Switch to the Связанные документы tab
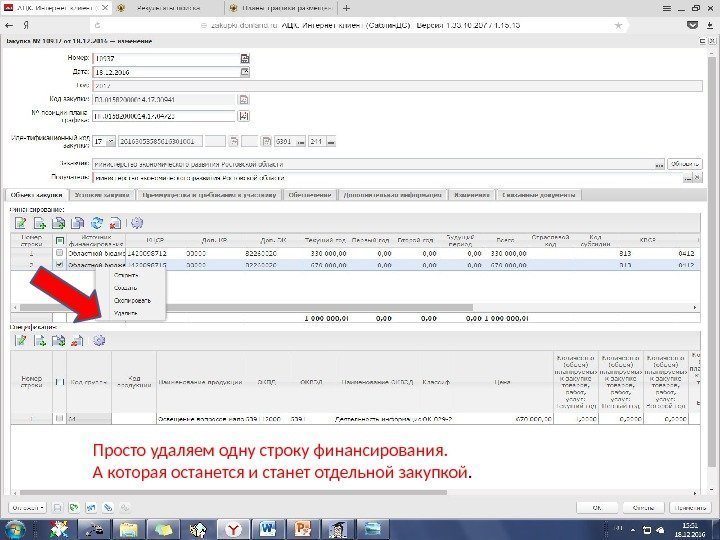The height and width of the screenshot is (540, 720). tap(539, 195)
